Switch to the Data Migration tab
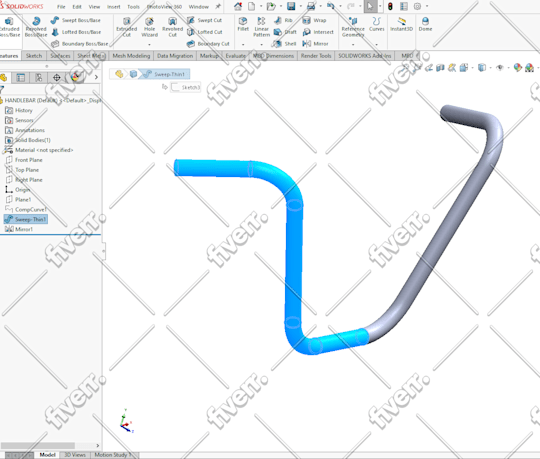The width and height of the screenshot is (540, 459). [175, 56]
